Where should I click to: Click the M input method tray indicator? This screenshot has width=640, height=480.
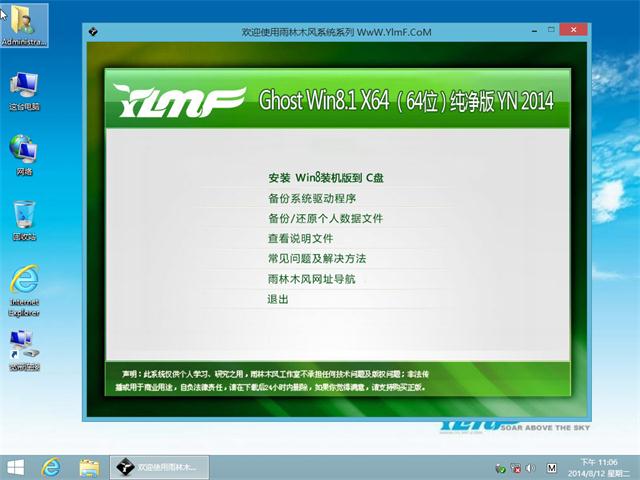pos(553,467)
